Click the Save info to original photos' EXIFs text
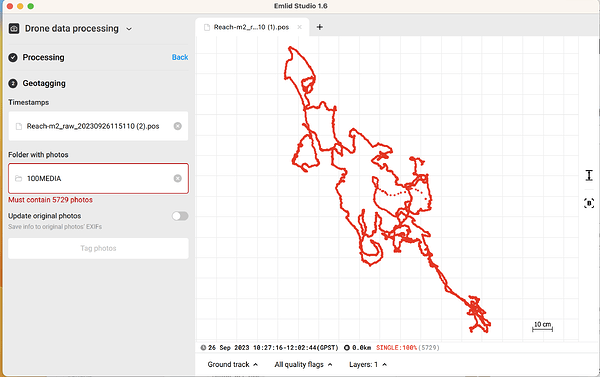Screen dimensions: 600x377 coord(55,227)
